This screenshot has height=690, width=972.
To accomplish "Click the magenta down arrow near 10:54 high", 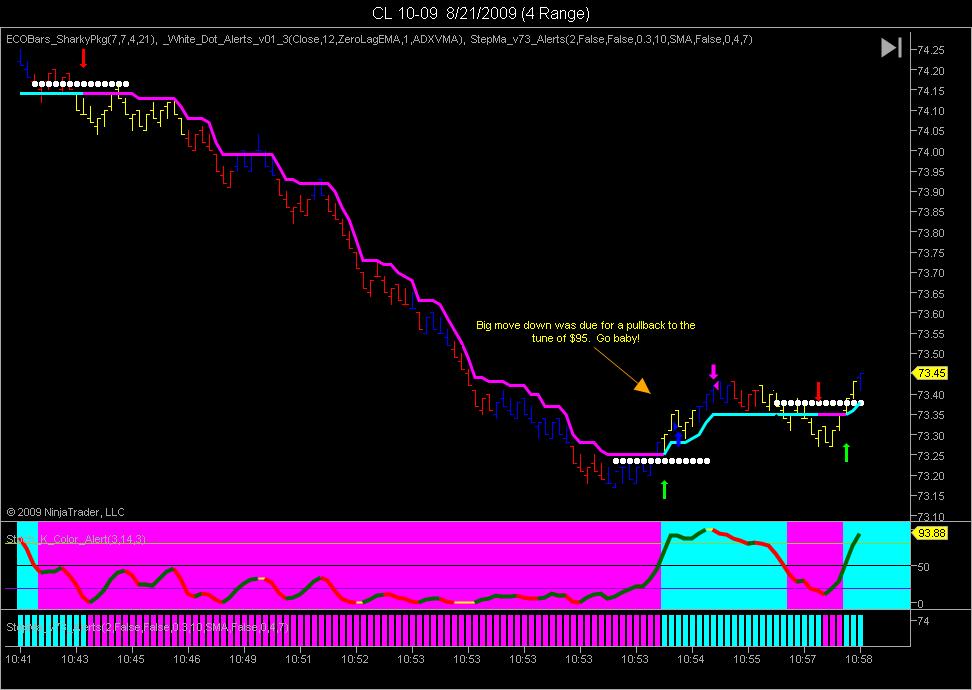I will coord(714,372).
